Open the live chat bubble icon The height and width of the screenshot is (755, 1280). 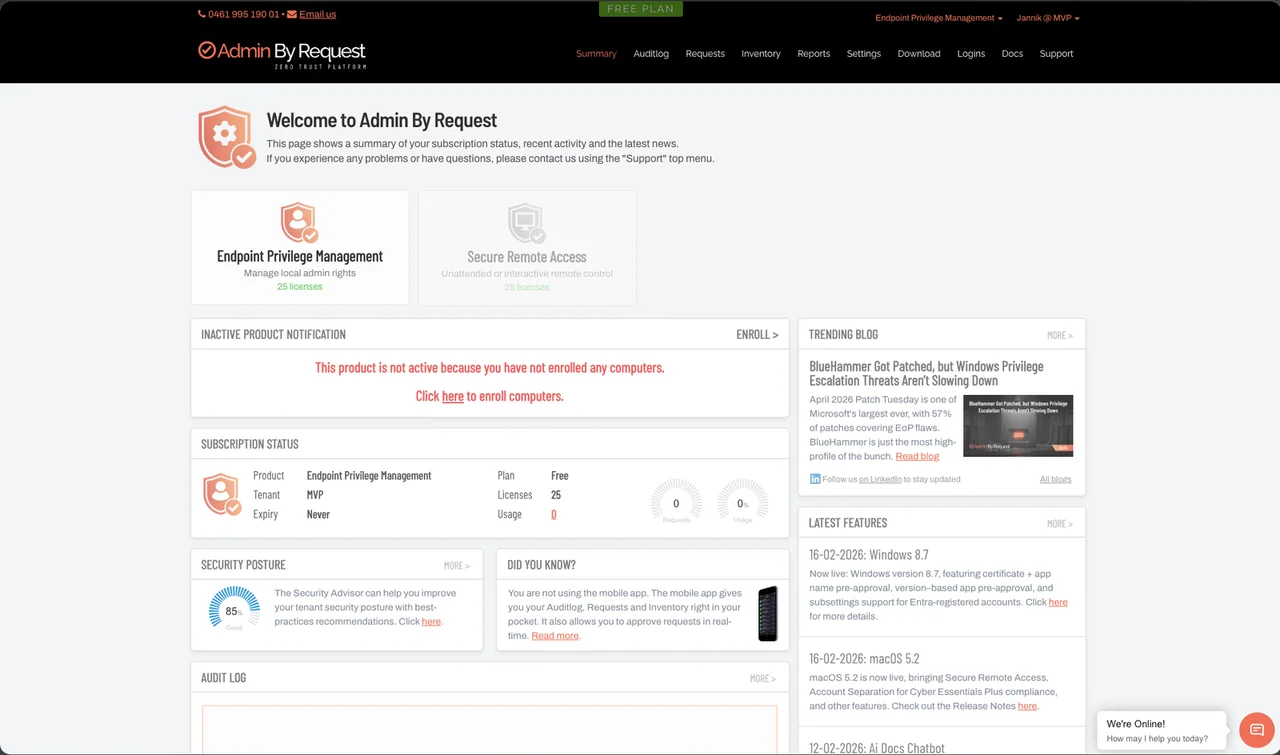[1255, 731]
